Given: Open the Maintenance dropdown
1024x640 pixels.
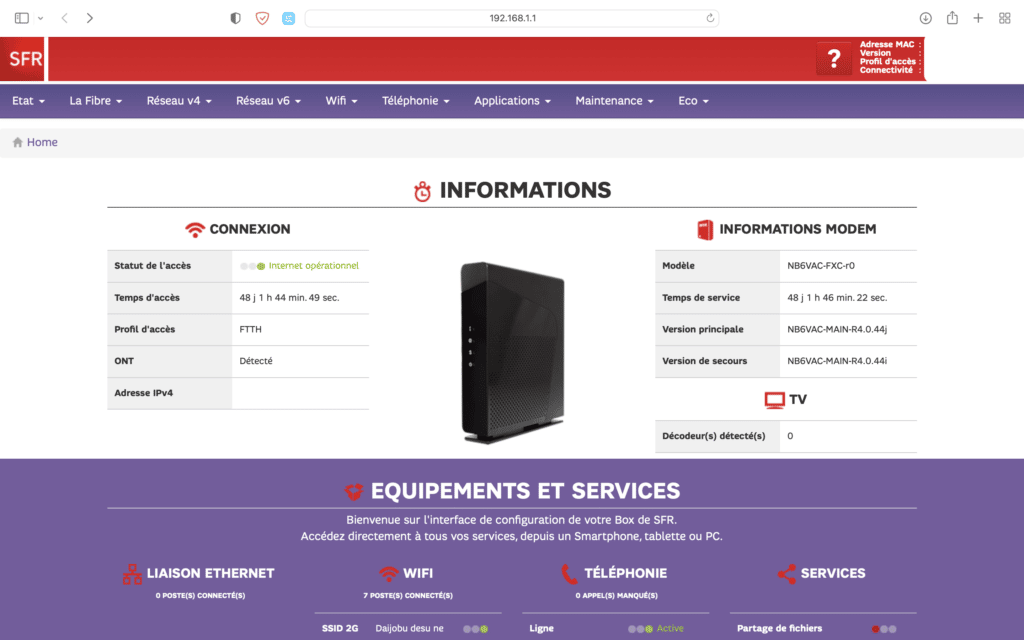Looking at the screenshot, I should coord(615,101).
